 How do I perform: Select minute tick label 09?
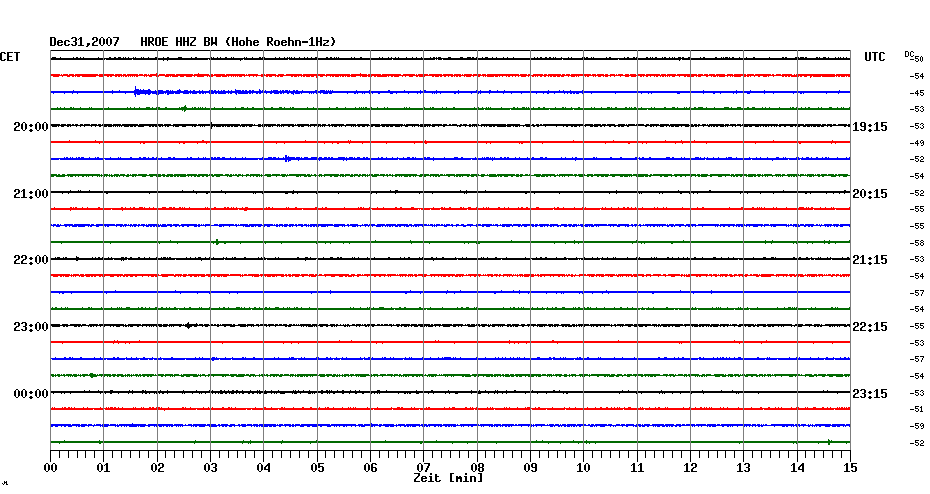click(530, 468)
